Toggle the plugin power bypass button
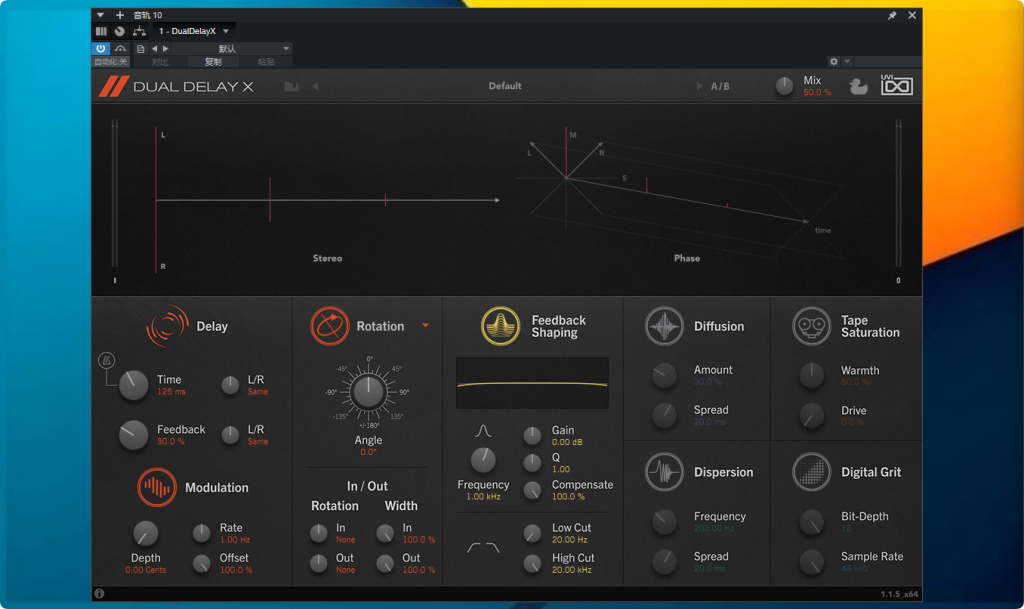1024x609 pixels. point(101,48)
